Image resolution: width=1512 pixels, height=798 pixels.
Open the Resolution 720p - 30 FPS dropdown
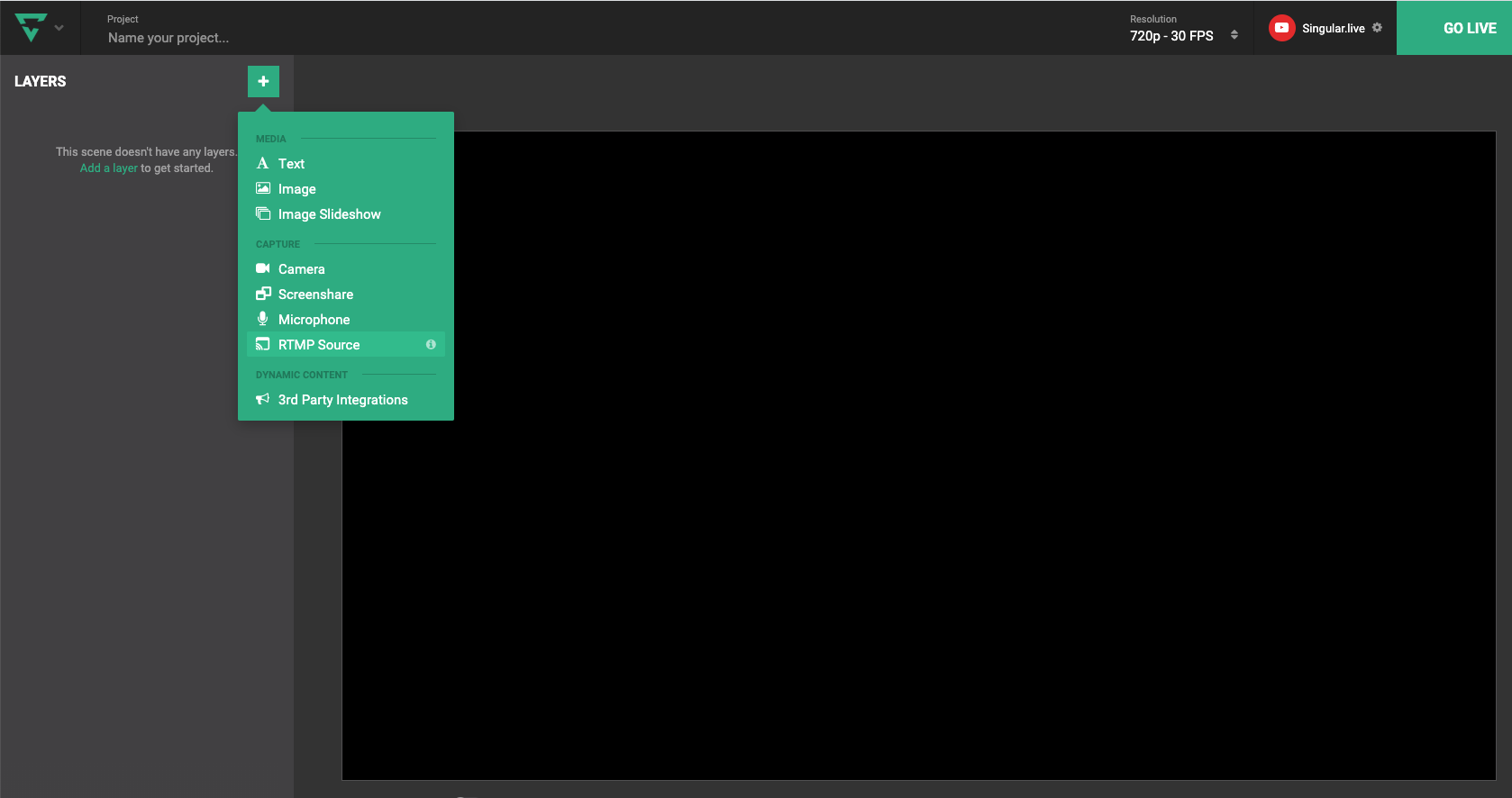click(1184, 36)
